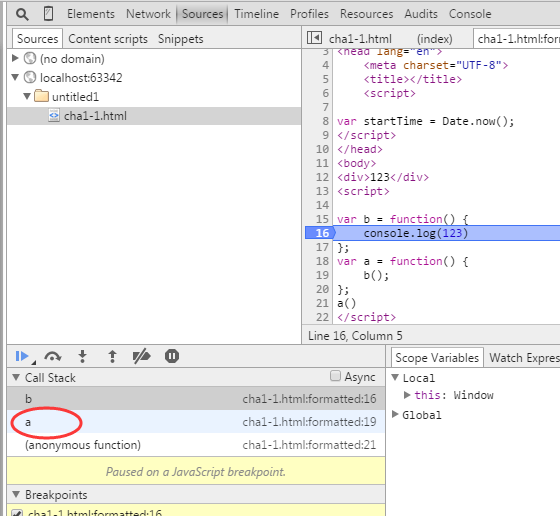
Task: Open link cha1-1.html:formatted:19
Action: (x=309, y=422)
